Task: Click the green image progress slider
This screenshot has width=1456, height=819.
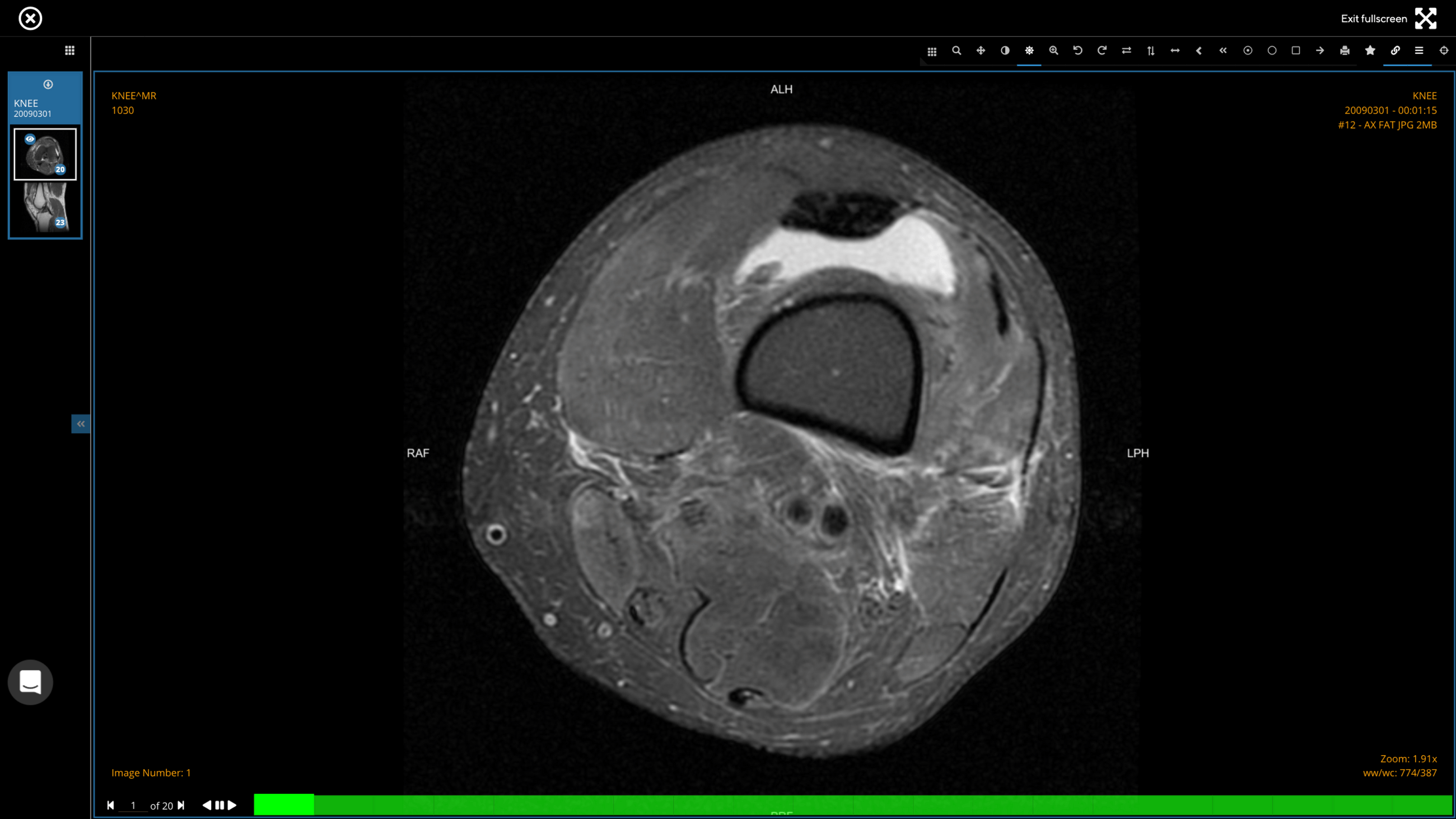Action: [x=848, y=804]
